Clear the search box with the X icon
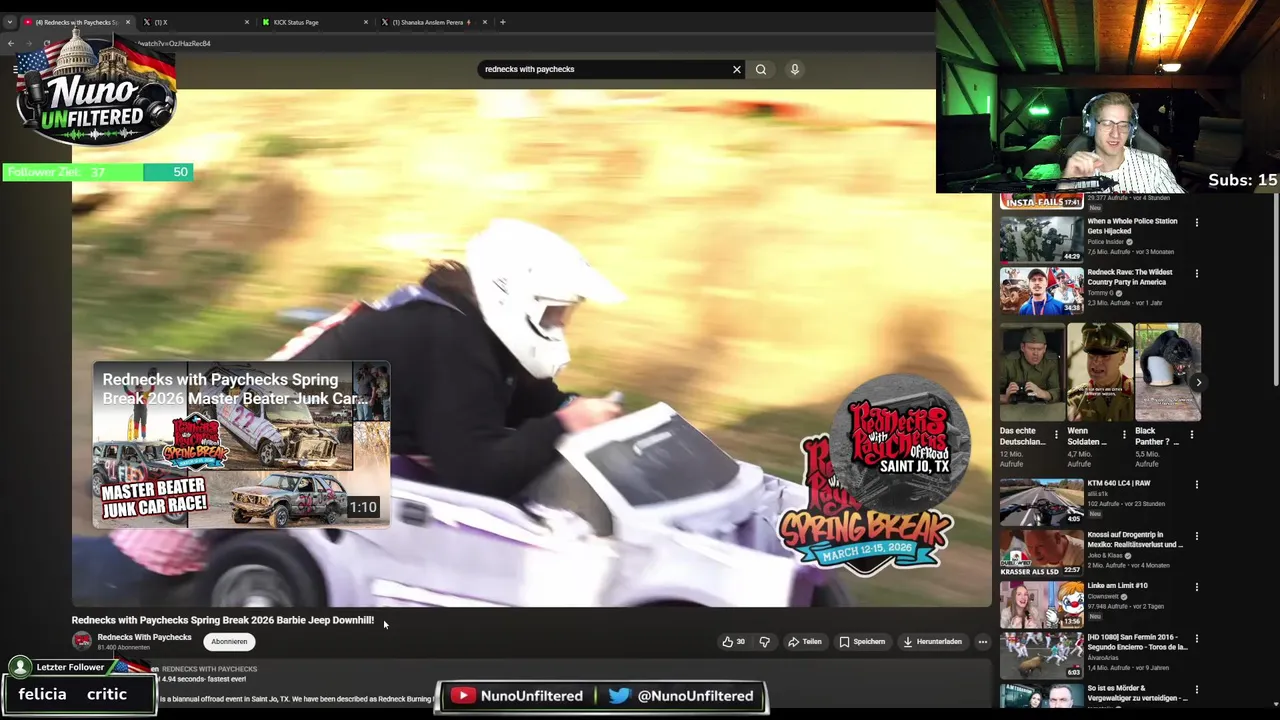The image size is (1280, 720). (x=737, y=69)
